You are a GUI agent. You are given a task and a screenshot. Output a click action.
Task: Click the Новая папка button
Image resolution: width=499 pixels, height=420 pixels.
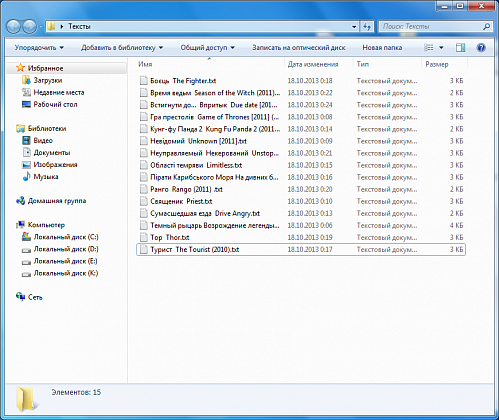tap(382, 48)
